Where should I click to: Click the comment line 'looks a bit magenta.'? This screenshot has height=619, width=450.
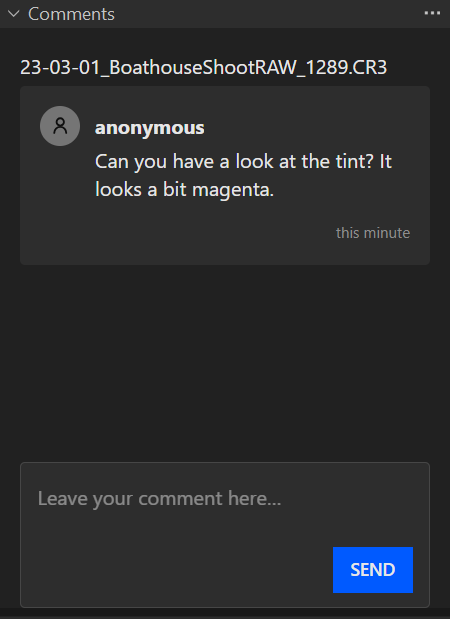pyautogui.click(x=184, y=190)
